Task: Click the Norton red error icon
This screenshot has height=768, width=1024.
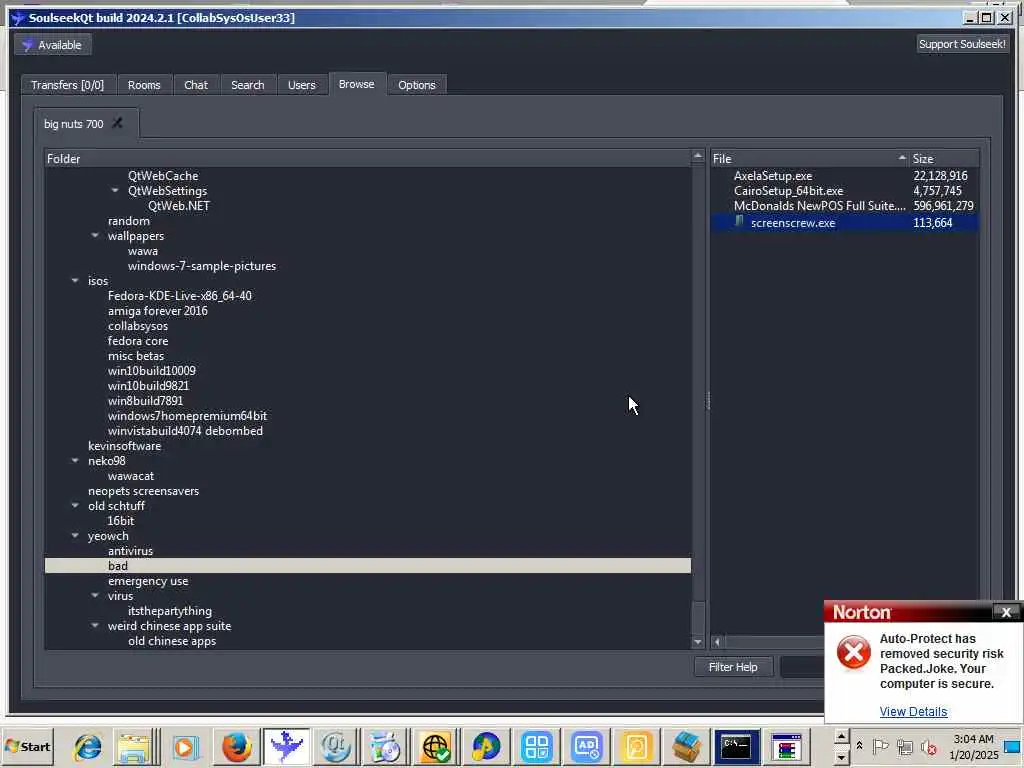Action: (854, 653)
